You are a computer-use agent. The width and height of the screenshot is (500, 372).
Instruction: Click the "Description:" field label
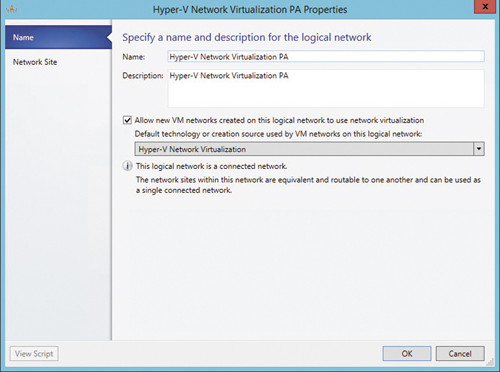point(143,76)
